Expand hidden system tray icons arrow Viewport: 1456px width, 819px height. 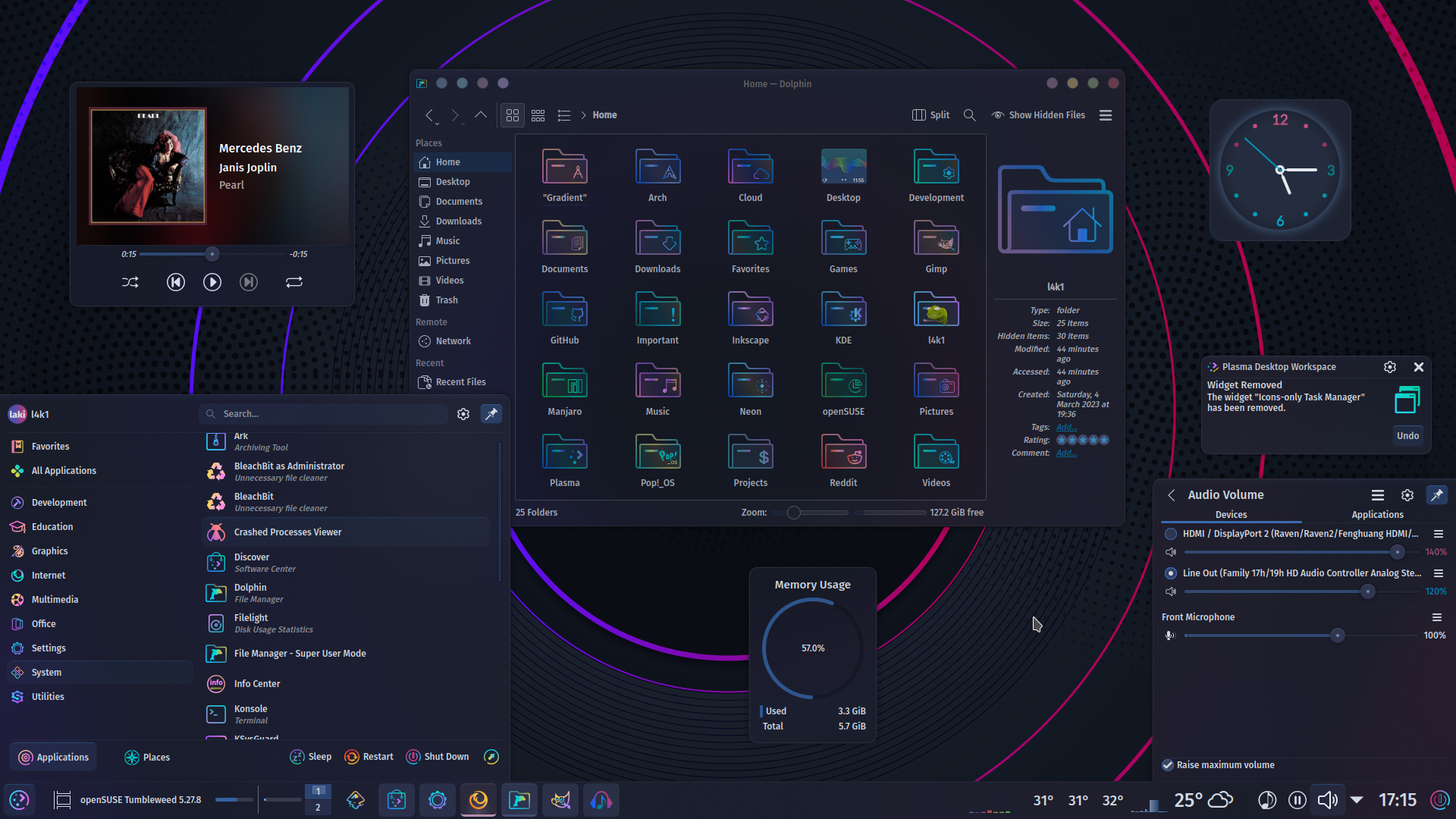(1357, 800)
